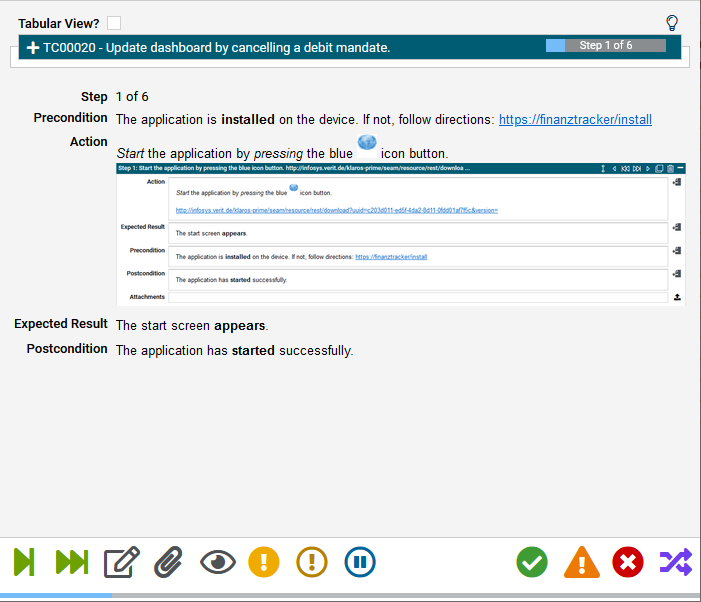Pause the test run
This screenshot has width=701, height=602.
point(360,562)
